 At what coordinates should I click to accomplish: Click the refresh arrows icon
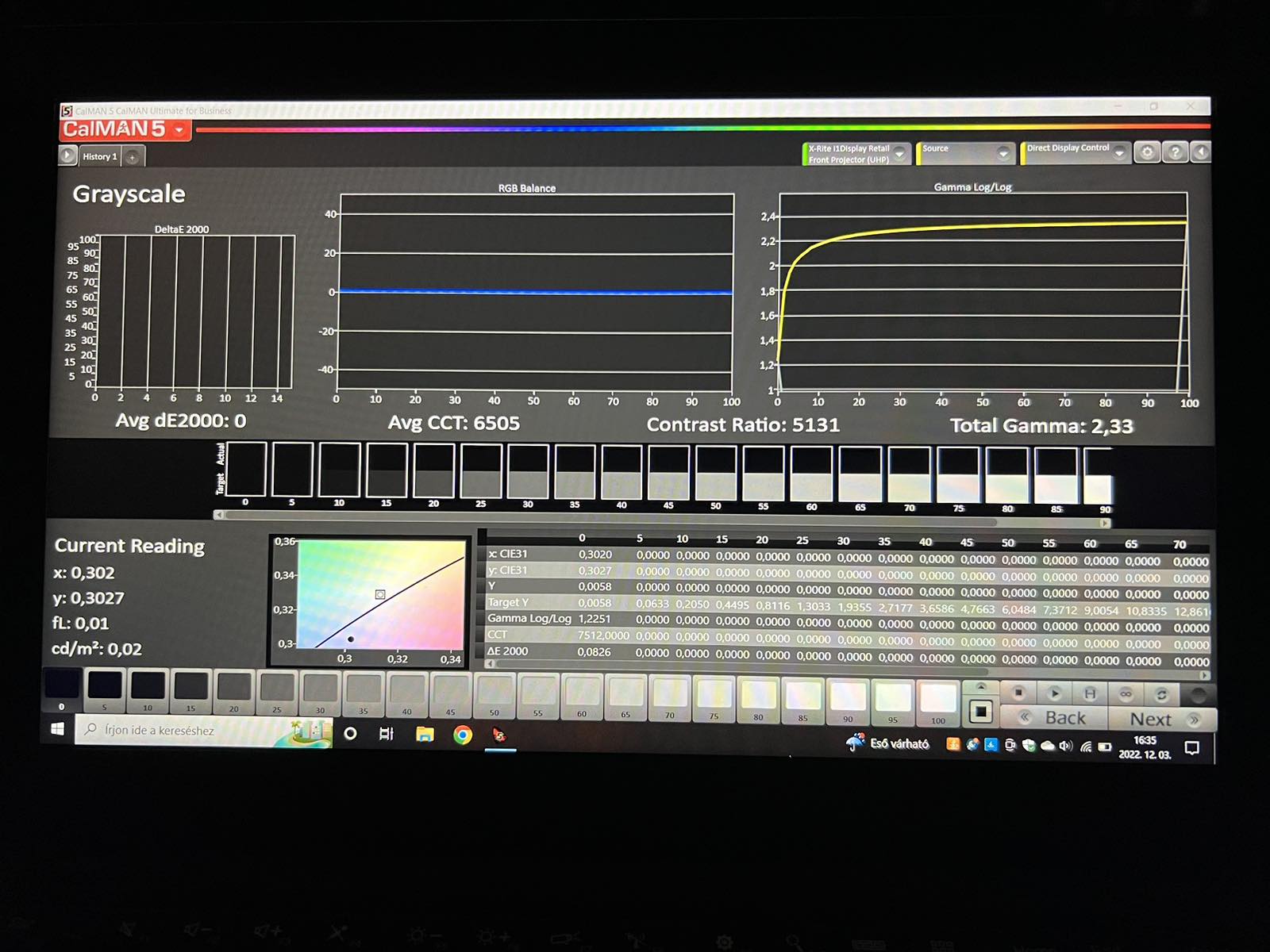pyautogui.click(x=1161, y=693)
